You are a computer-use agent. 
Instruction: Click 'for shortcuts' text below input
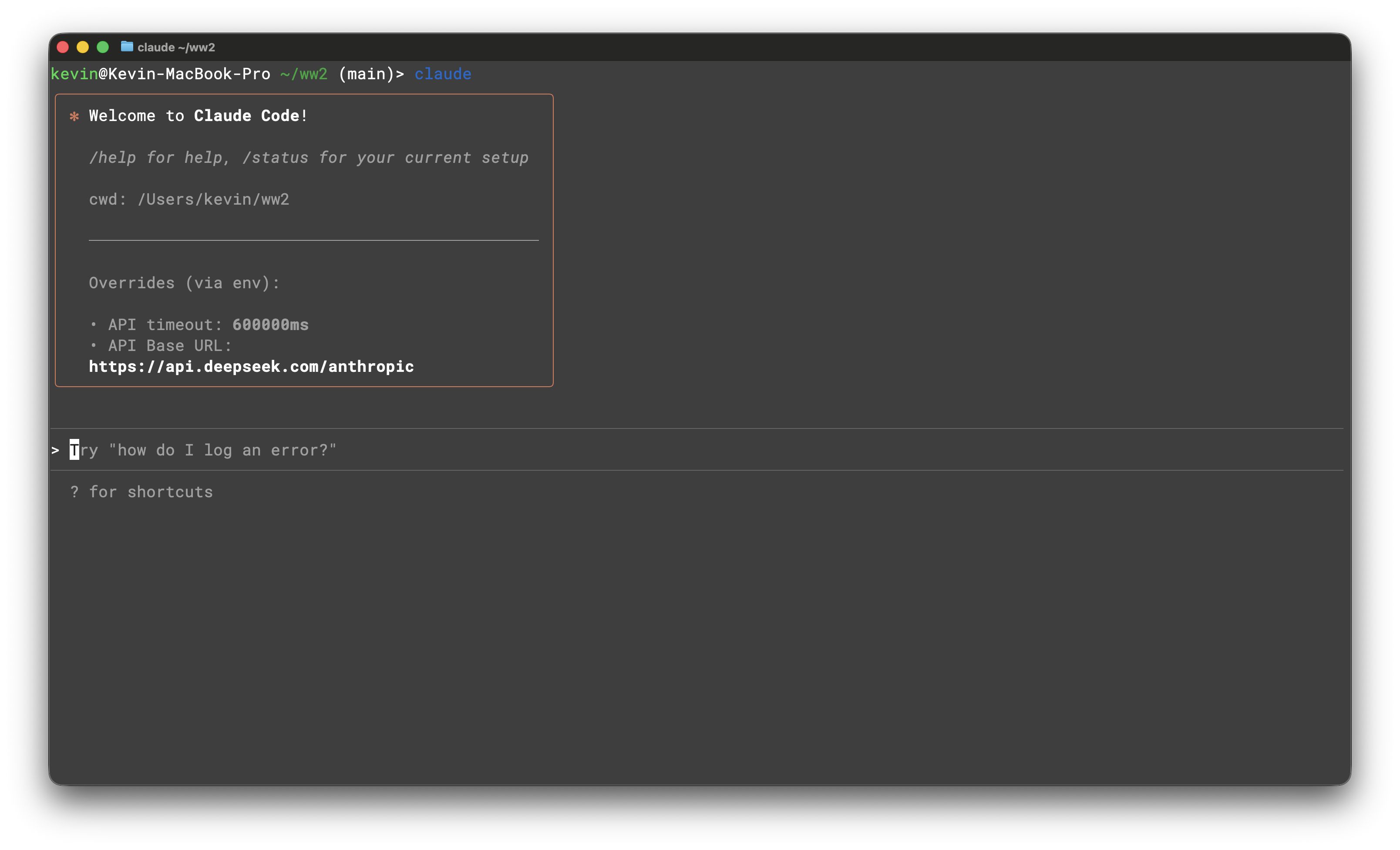pyautogui.click(x=151, y=492)
